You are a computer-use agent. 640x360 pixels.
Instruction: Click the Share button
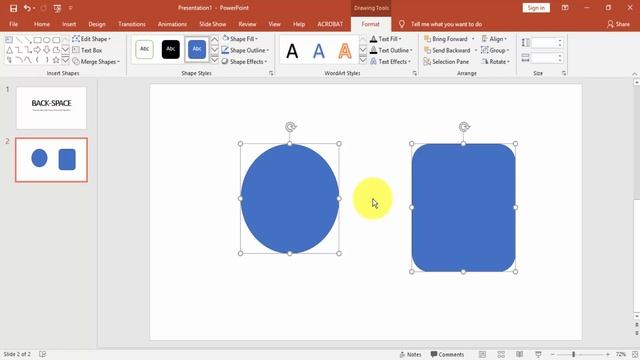click(618, 24)
